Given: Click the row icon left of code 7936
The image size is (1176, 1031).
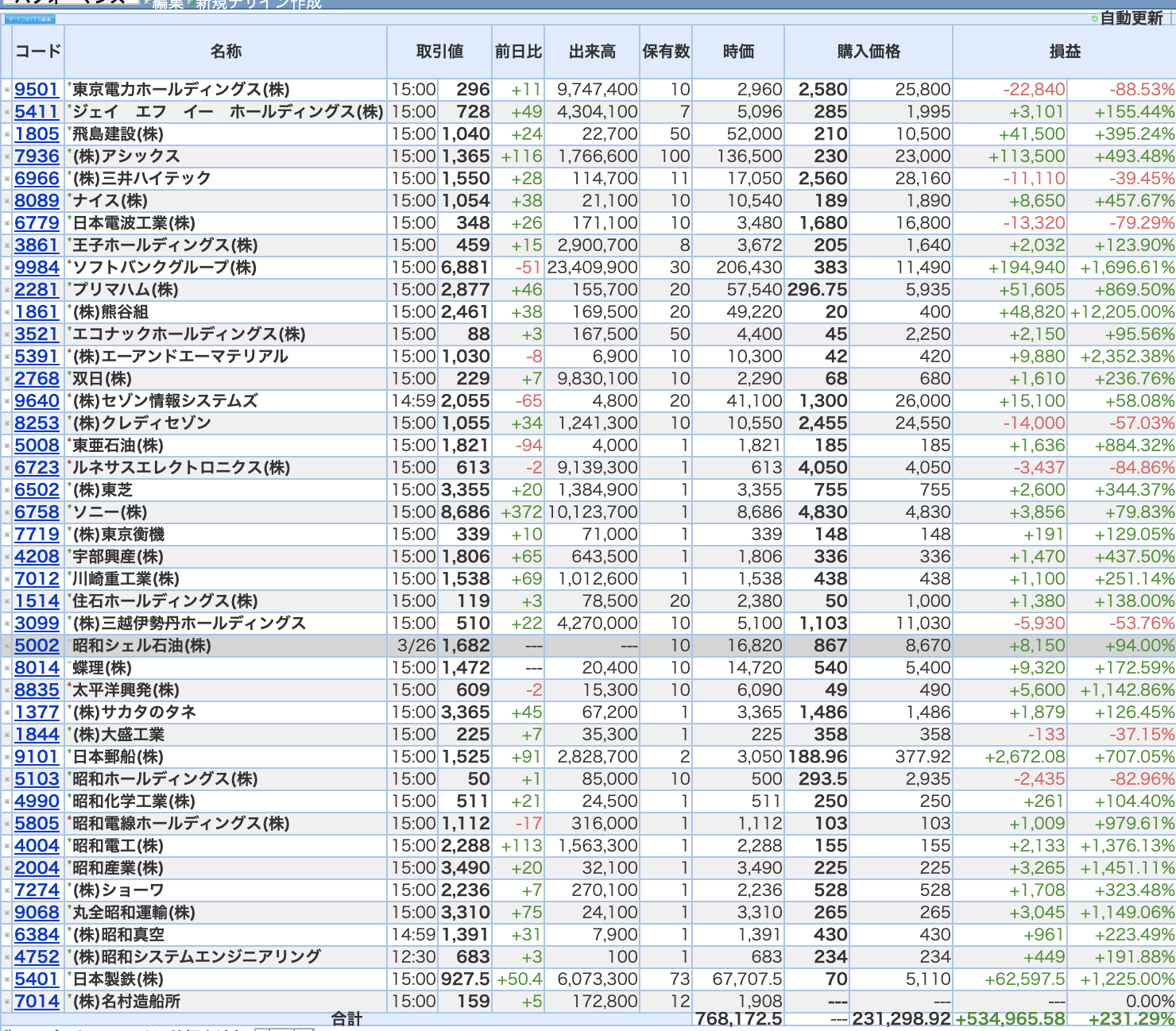Looking at the screenshot, I should [7, 156].
